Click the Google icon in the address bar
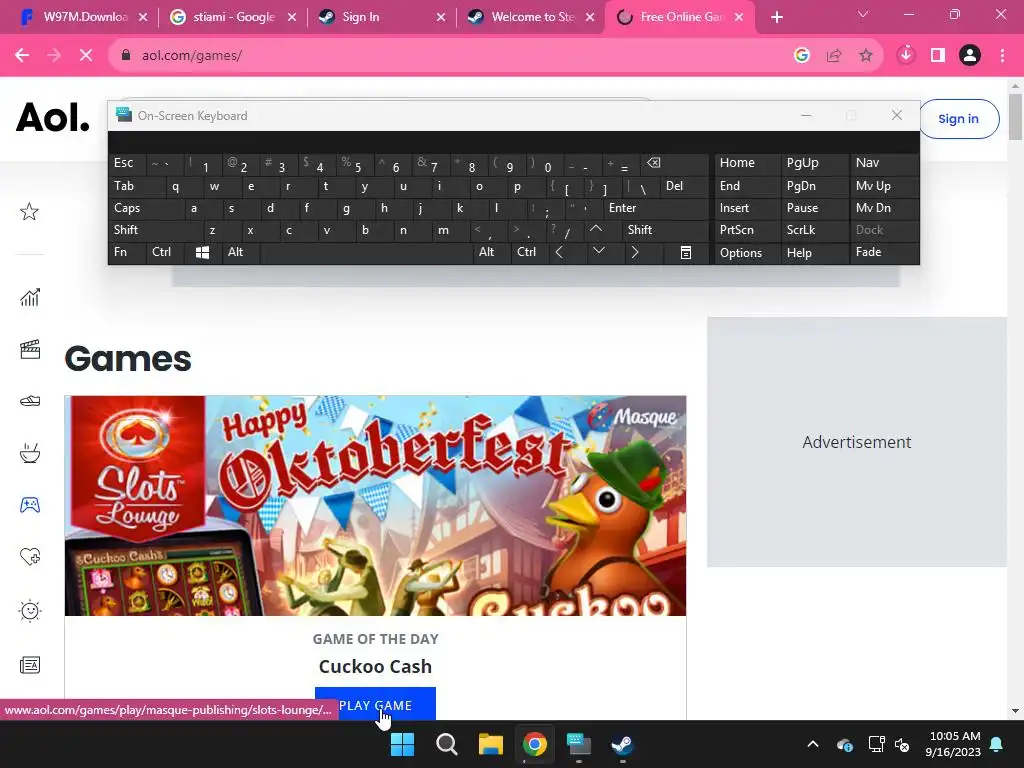This screenshot has height=768, width=1024. (802, 56)
